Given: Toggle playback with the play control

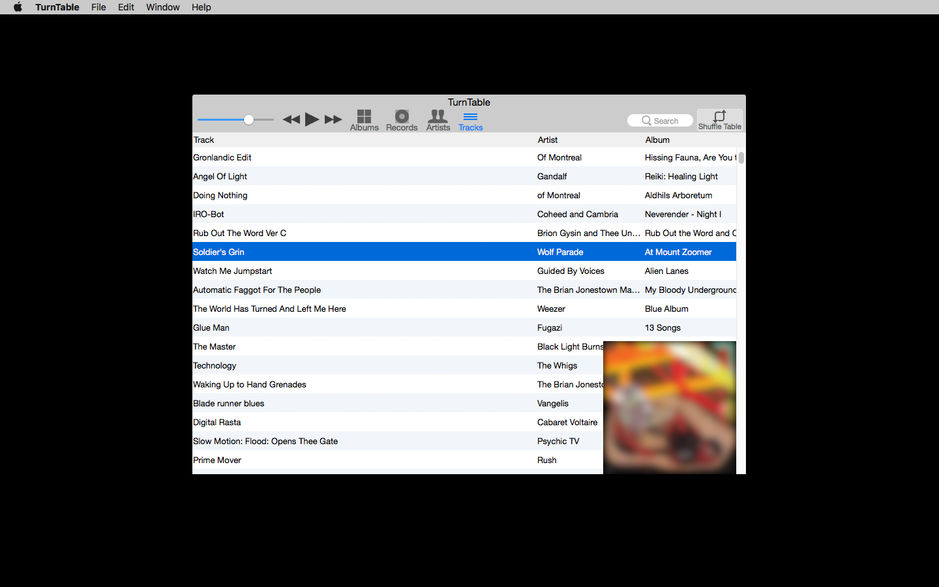Looking at the screenshot, I should [x=313, y=117].
